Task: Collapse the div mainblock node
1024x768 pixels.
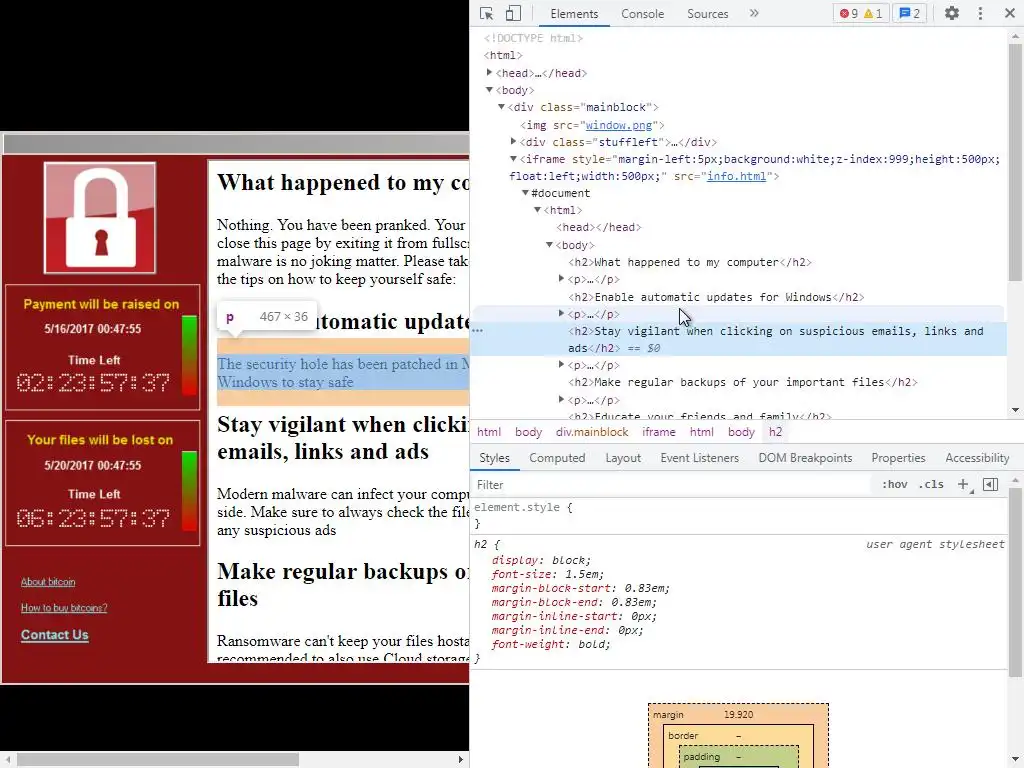Action: 502,106
